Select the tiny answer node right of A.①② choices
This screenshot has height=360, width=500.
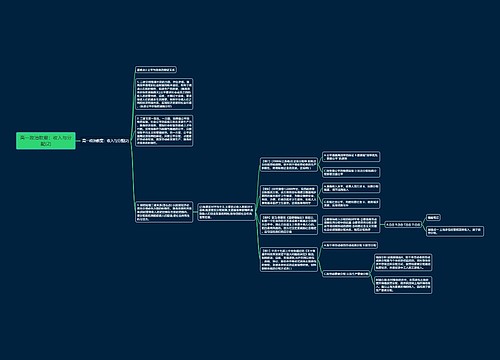(x=434, y=217)
